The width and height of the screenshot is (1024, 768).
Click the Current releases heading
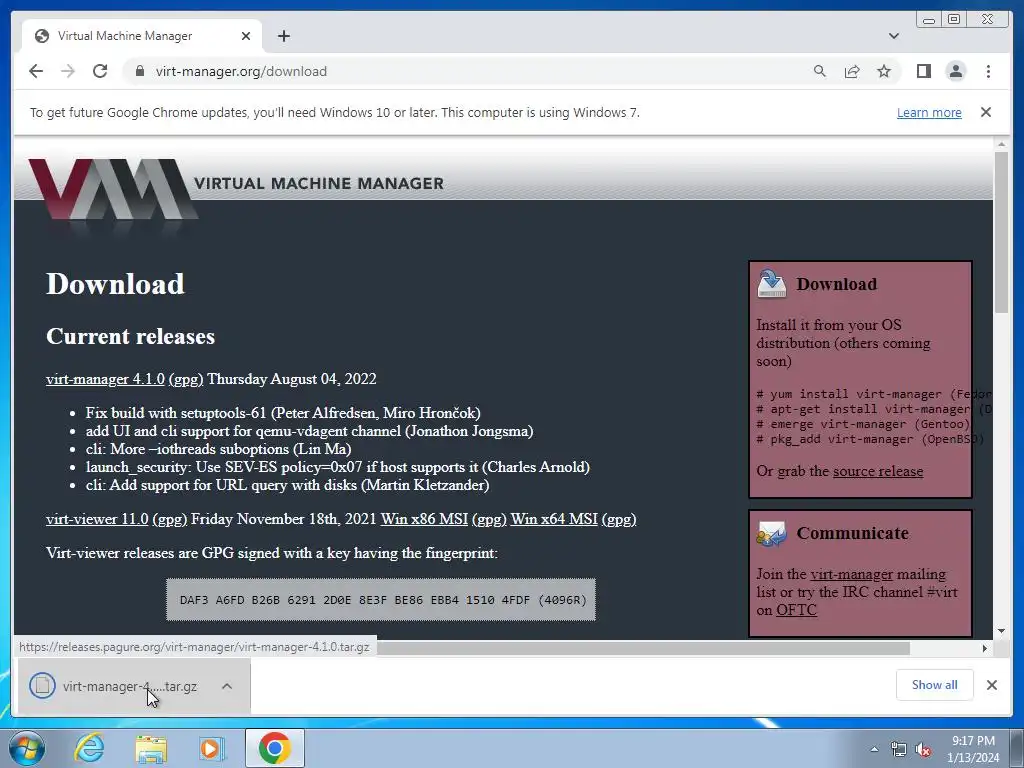(130, 336)
